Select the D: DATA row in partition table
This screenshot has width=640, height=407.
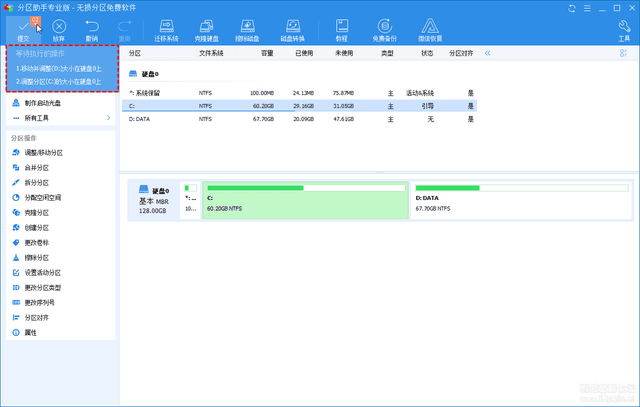[300, 118]
